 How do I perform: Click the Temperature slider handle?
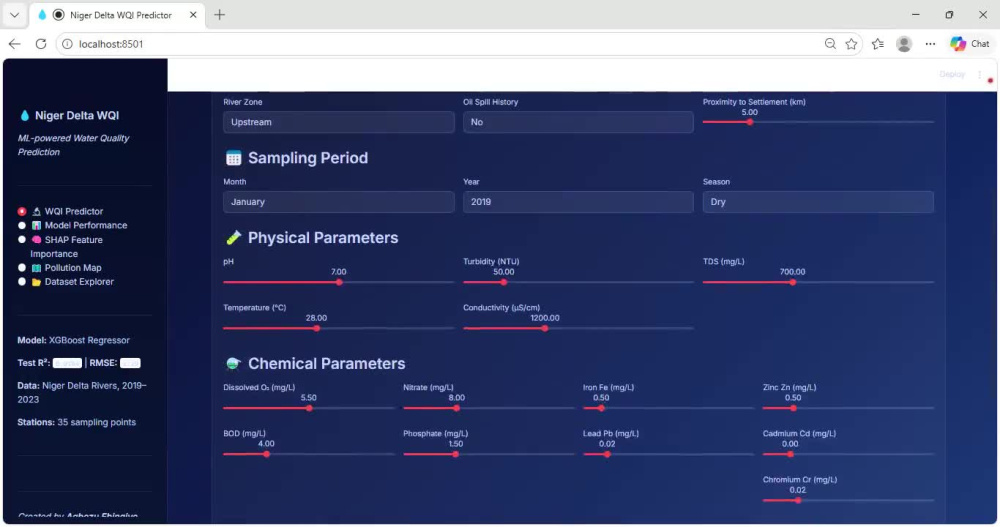click(317, 329)
